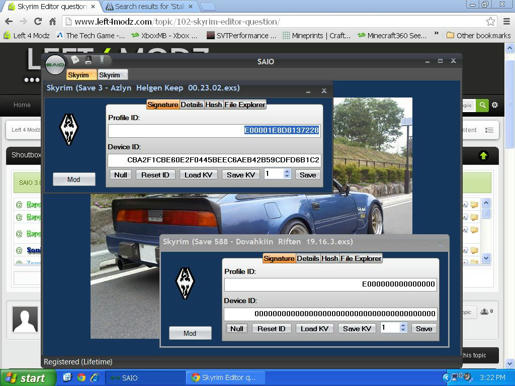
Task: Open Hash tab in Helgen Keep save window
Action: pyautogui.click(x=213, y=105)
